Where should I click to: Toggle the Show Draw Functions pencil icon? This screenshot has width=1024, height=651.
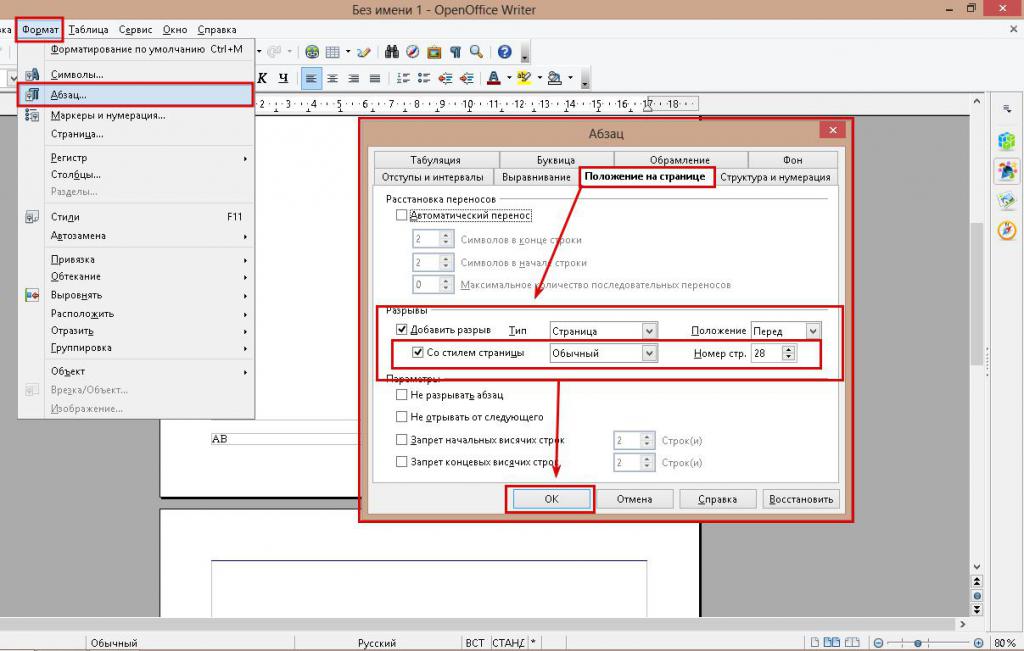364,52
